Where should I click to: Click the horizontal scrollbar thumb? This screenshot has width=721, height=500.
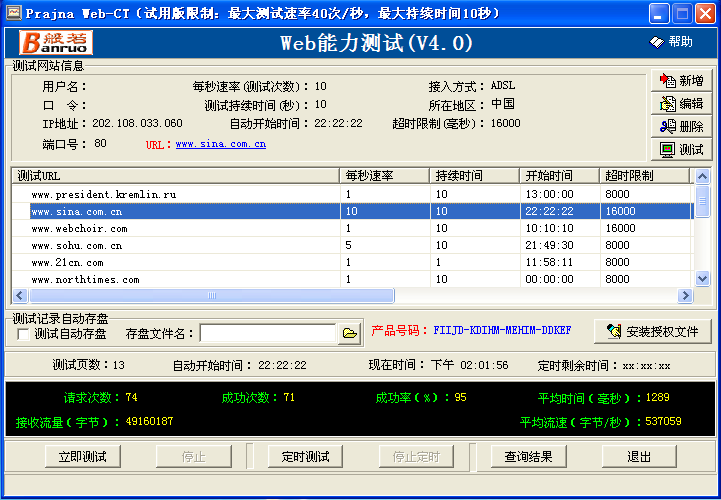pyautogui.click(x=212, y=295)
